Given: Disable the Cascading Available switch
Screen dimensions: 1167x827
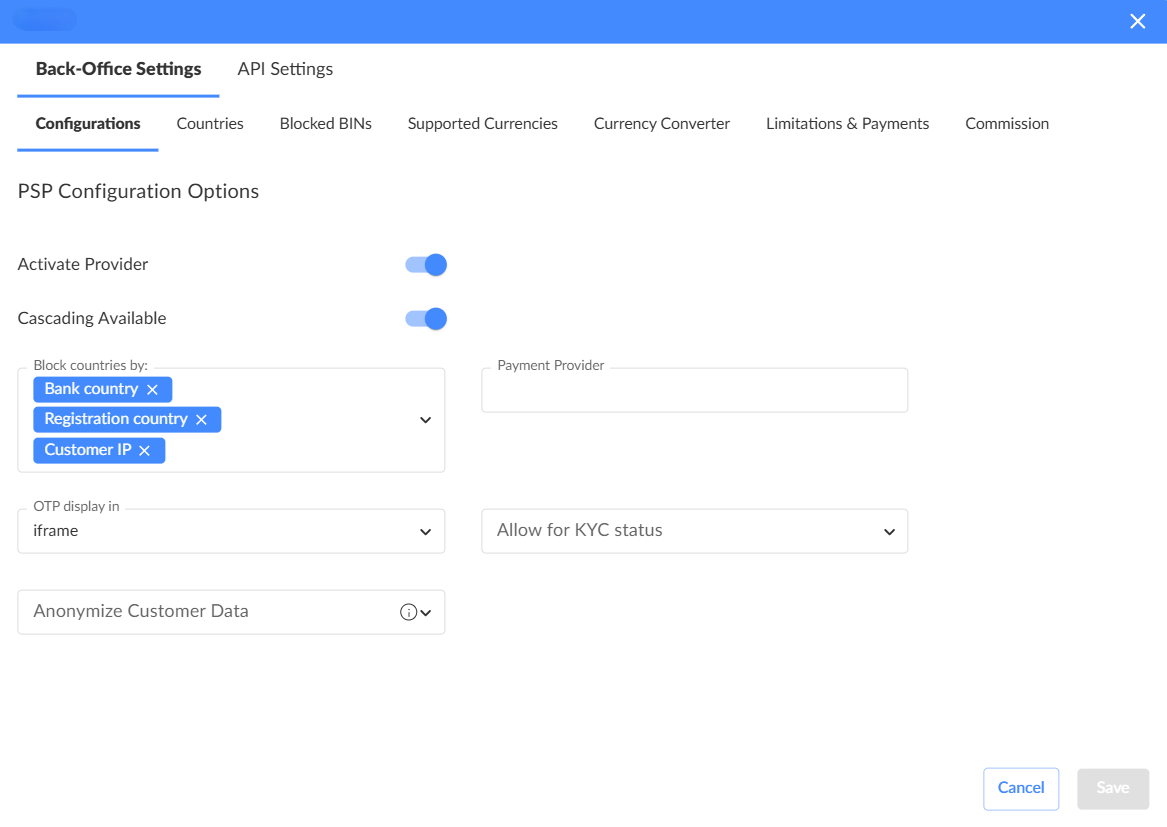Looking at the screenshot, I should [426, 319].
